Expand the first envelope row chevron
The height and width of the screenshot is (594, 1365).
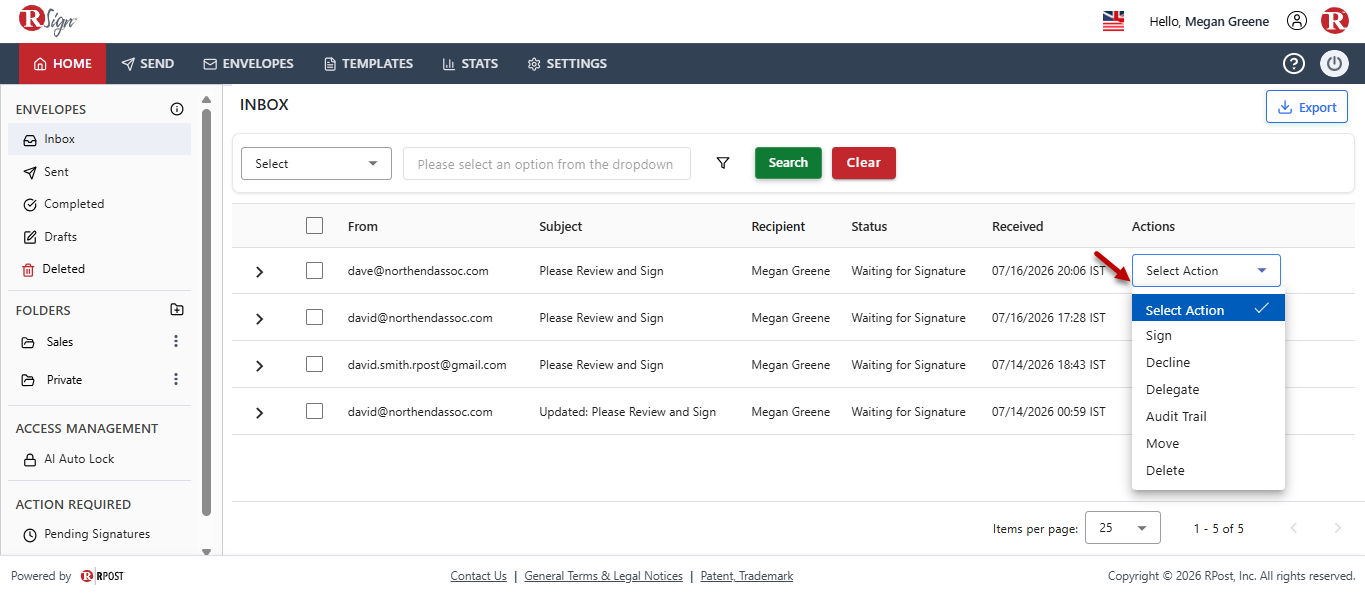(x=259, y=272)
